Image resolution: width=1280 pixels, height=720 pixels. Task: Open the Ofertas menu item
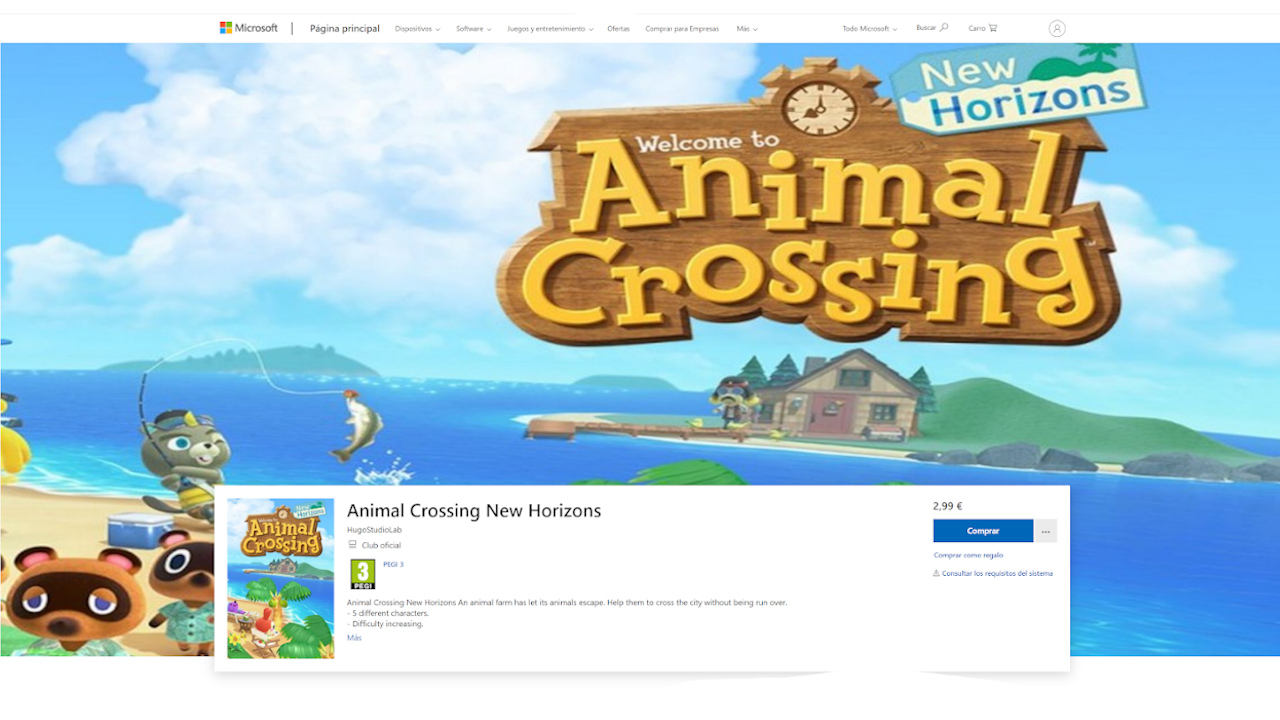coord(618,29)
